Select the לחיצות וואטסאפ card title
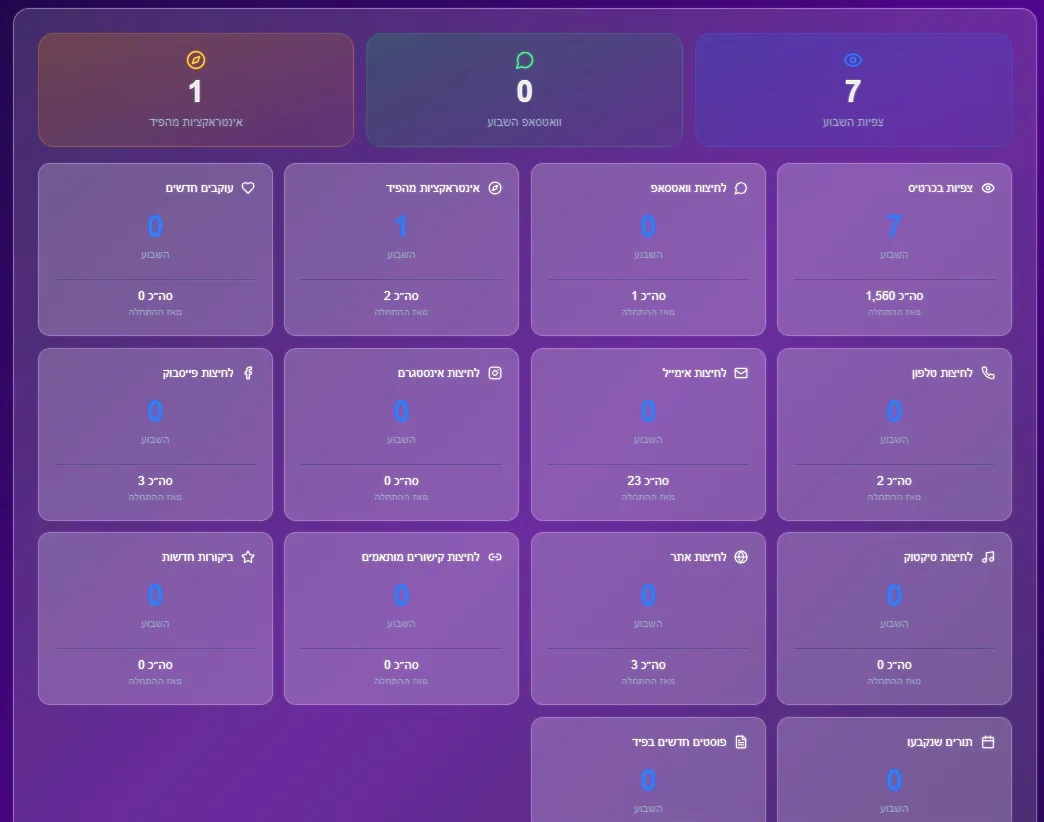Screen dimensions: 1044x822 [688, 188]
